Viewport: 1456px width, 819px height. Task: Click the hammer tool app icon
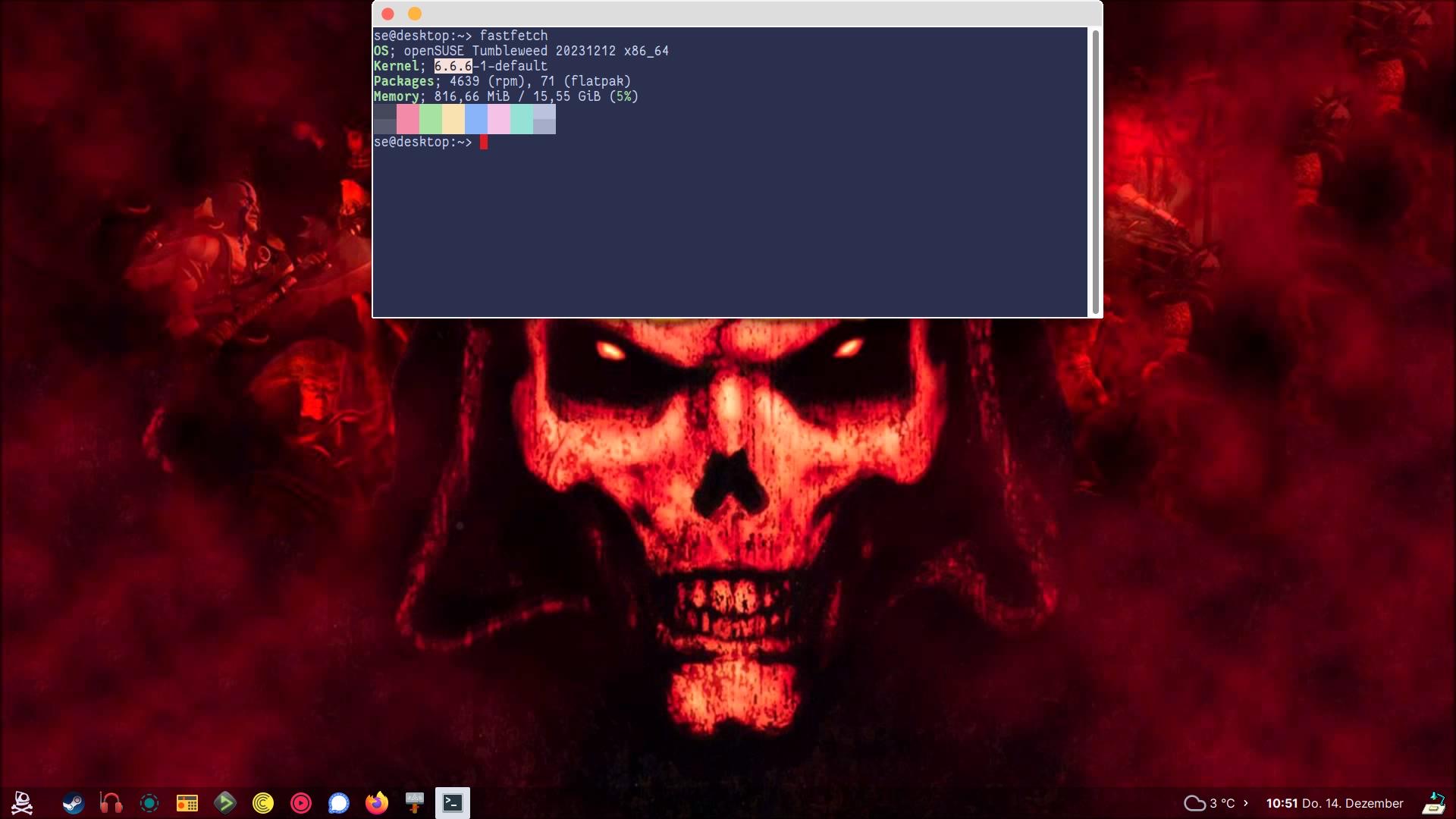415,802
